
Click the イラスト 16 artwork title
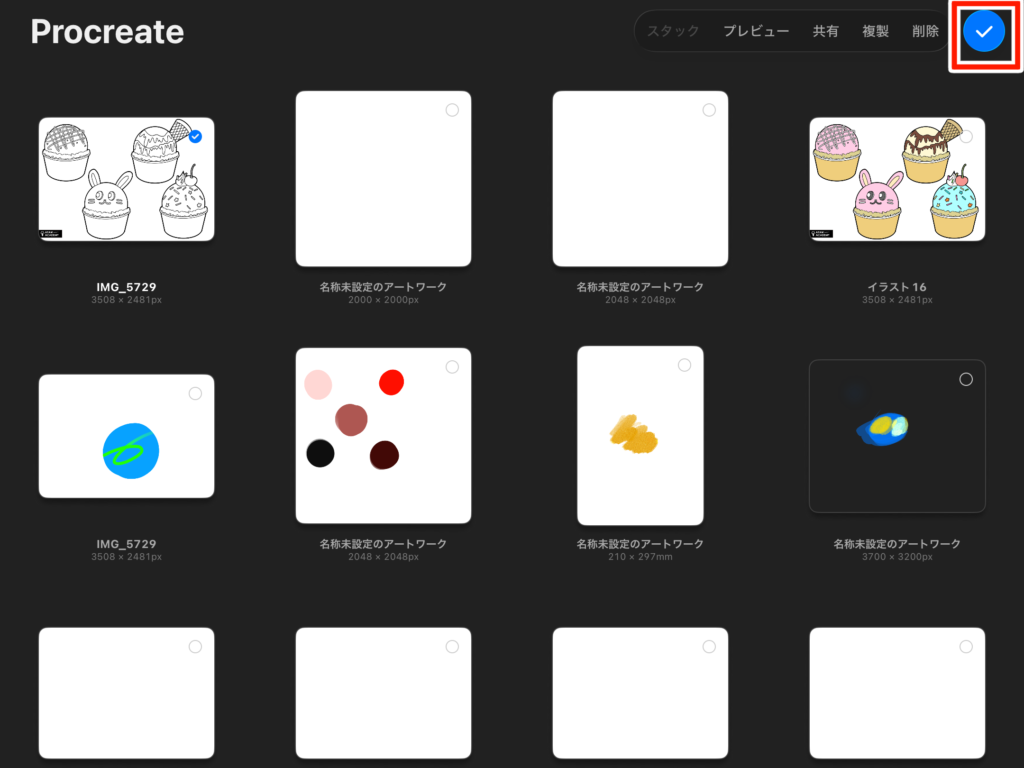pos(897,287)
